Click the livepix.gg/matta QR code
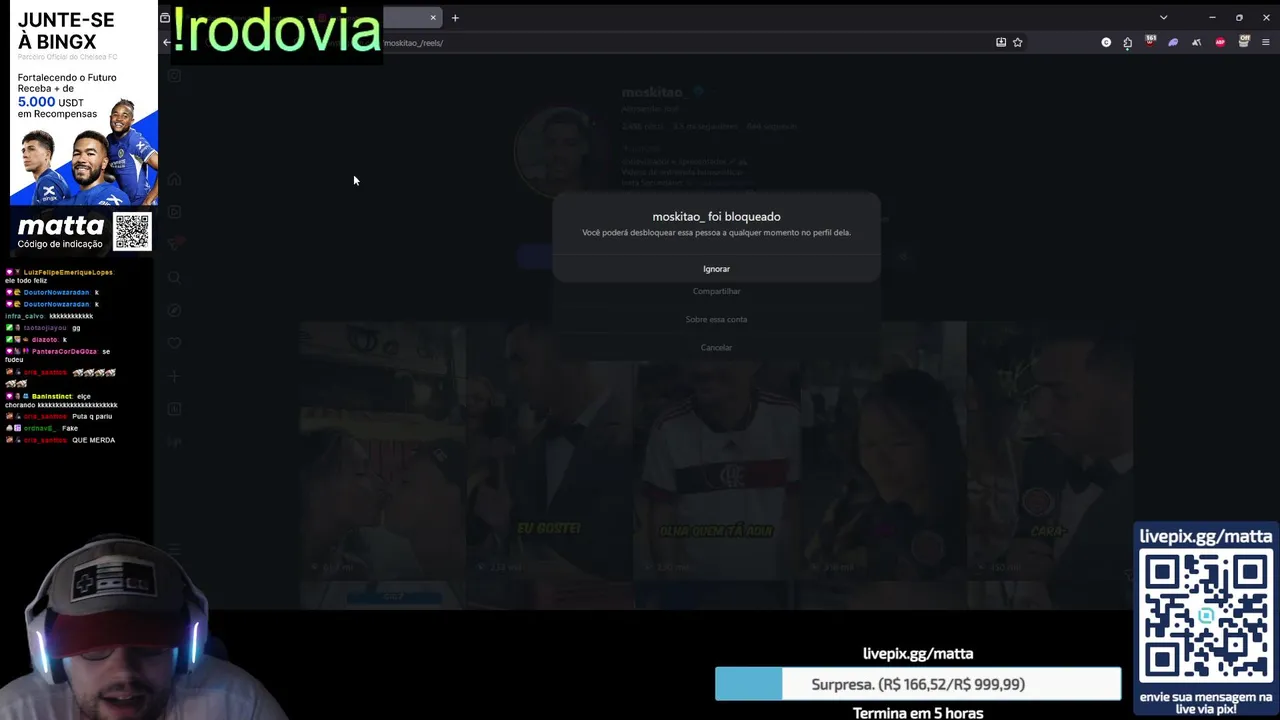 (1206, 617)
